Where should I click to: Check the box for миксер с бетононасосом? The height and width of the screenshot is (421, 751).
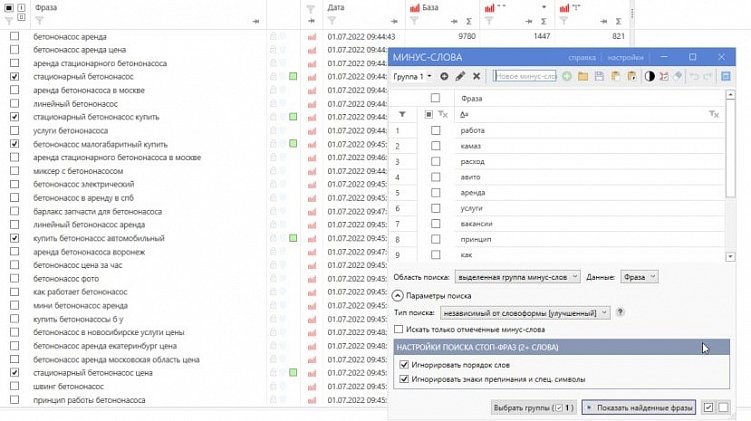click(15, 171)
